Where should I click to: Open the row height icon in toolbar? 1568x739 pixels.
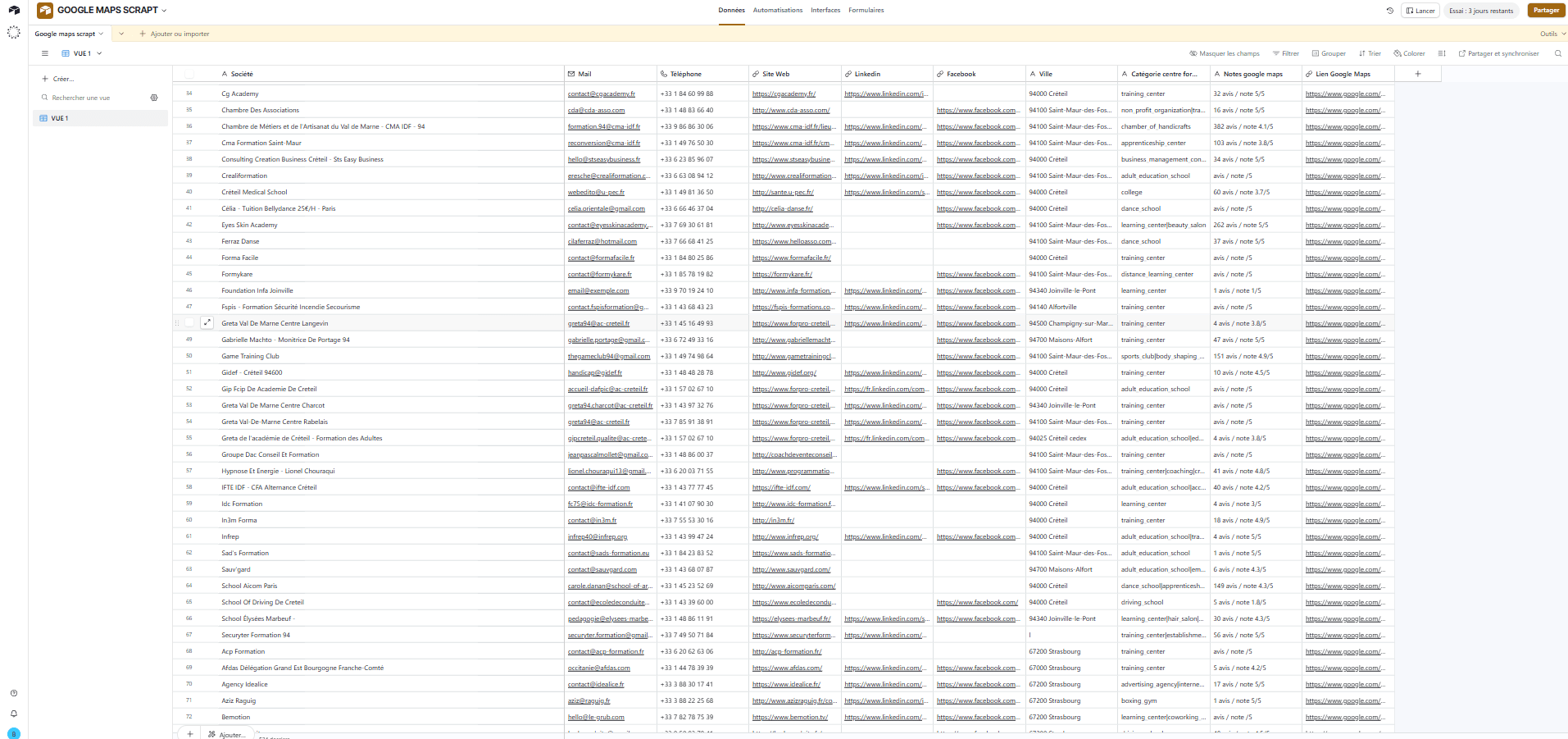(x=1442, y=53)
